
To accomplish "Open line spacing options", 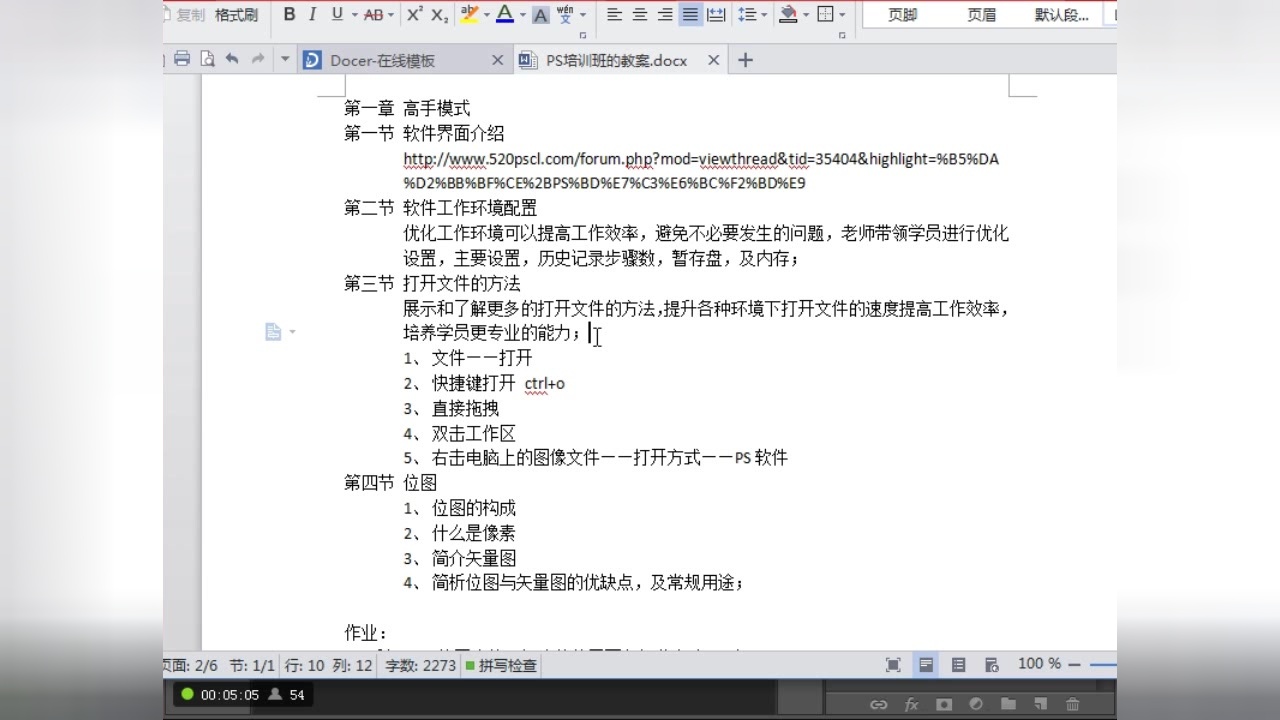I will 747,14.
